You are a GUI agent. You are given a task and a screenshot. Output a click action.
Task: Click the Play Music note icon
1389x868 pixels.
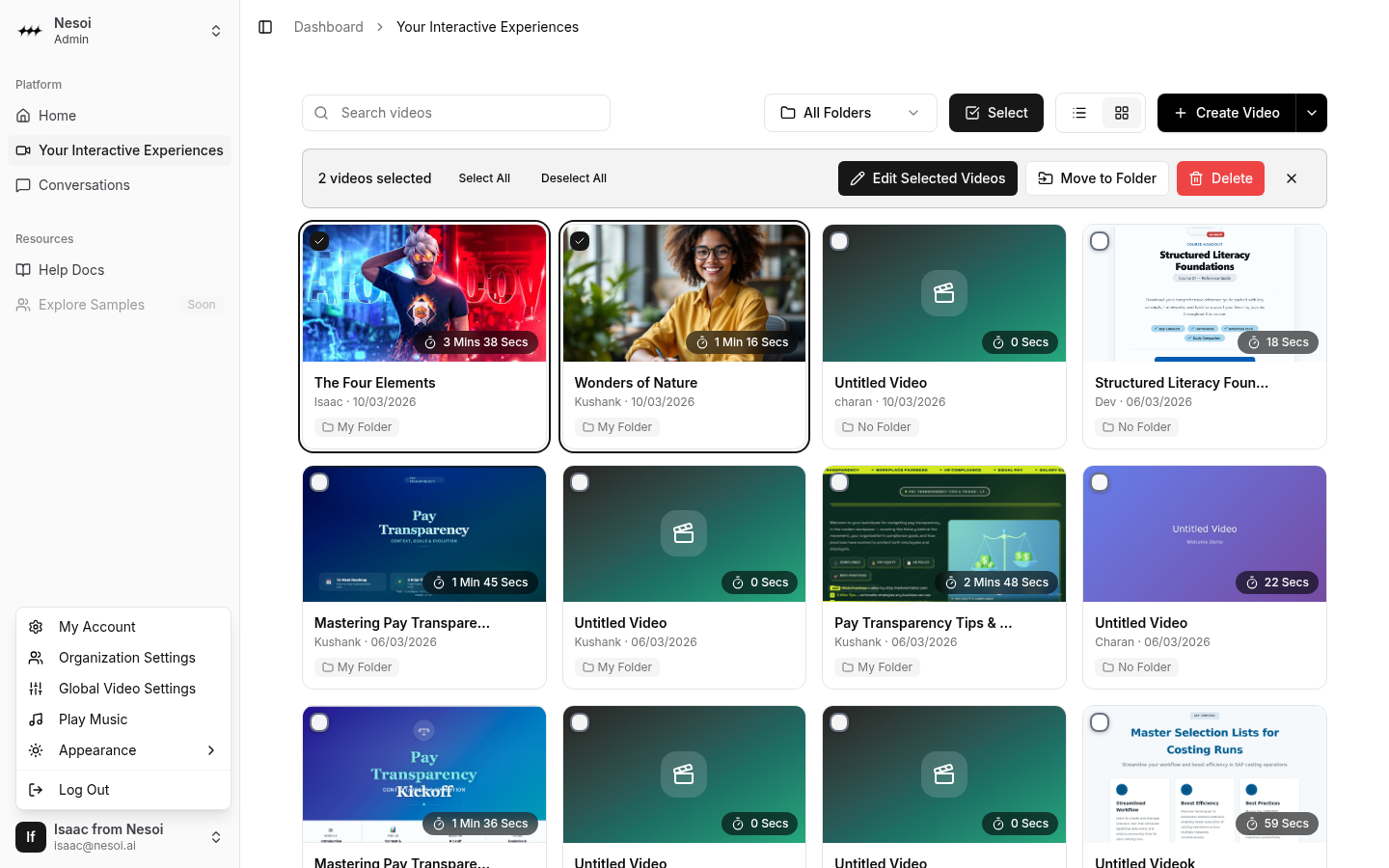36,719
